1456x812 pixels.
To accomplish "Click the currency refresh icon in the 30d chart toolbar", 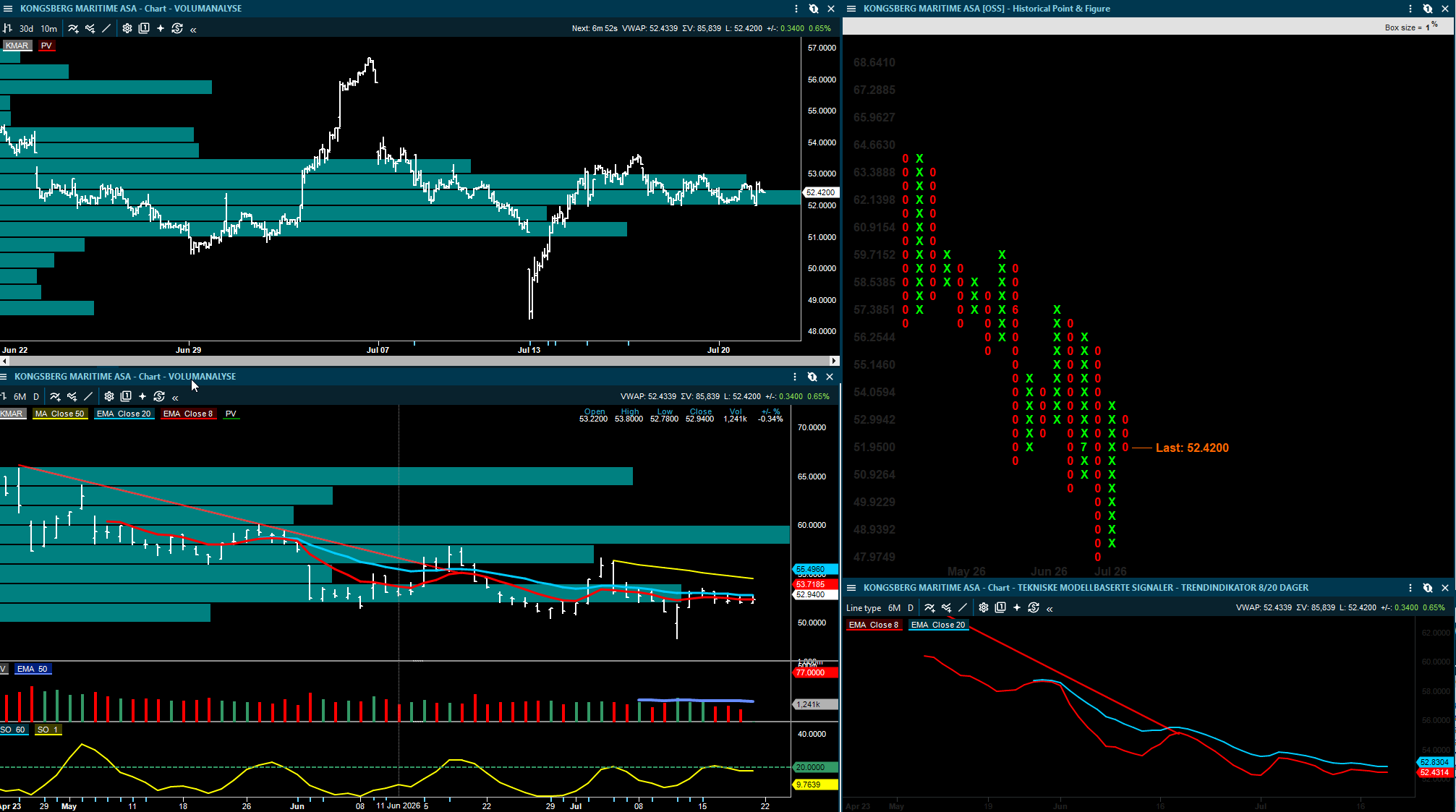I will pyautogui.click(x=177, y=28).
